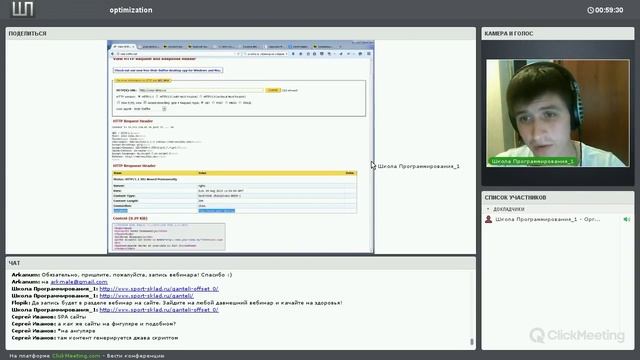Click the Status 301 Moved Permanently row
This screenshot has width=640, height=360.
(235, 179)
